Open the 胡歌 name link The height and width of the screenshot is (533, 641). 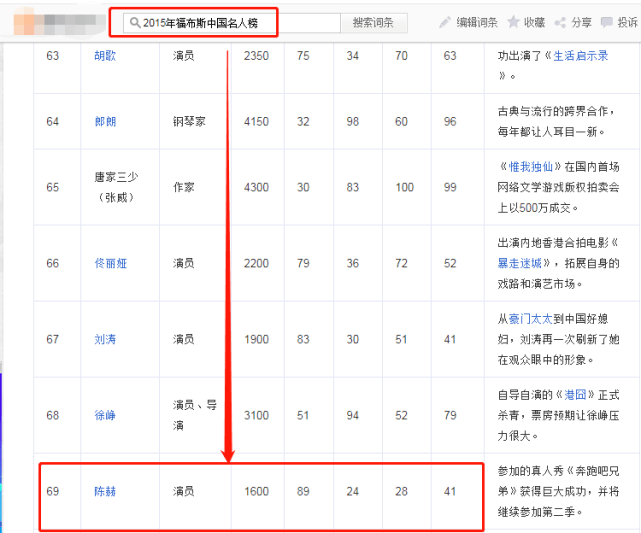coord(104,56)
